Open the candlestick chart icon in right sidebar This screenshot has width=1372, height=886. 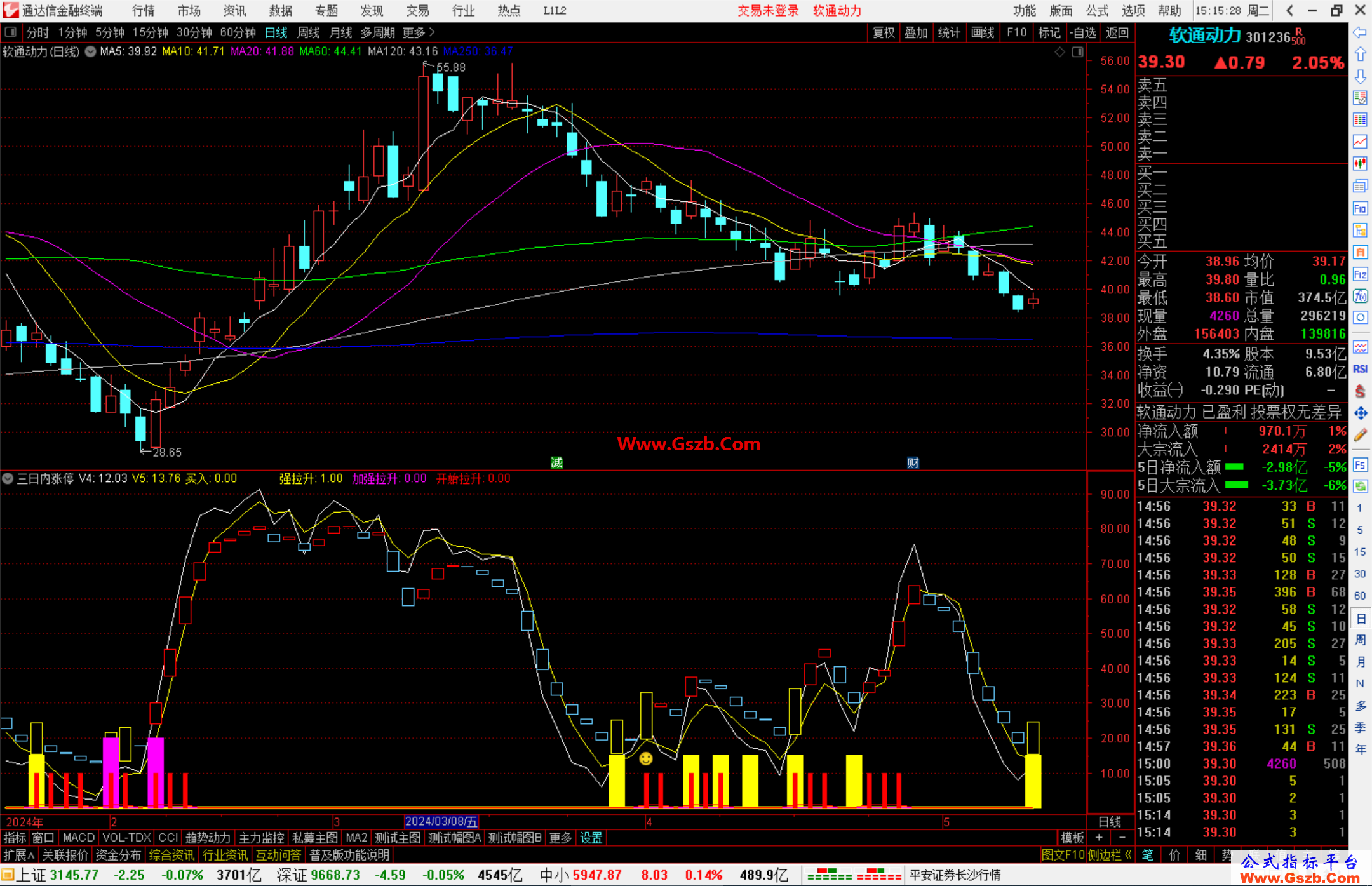click(1360, 164)
